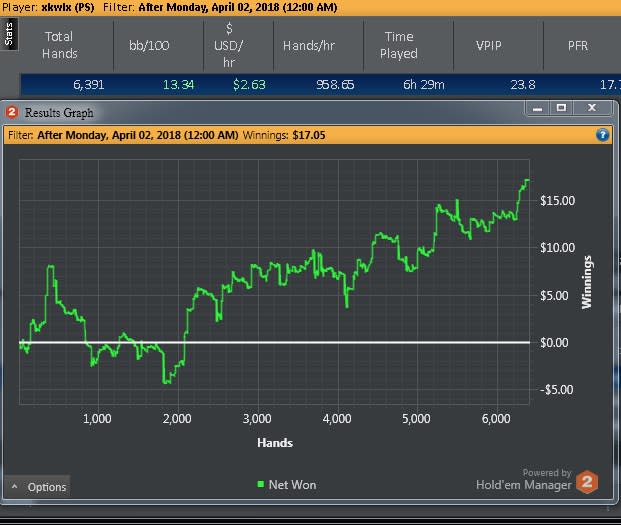Sort by Hands/hr column header
Screen dimensions: 621x525
[309, 46]
